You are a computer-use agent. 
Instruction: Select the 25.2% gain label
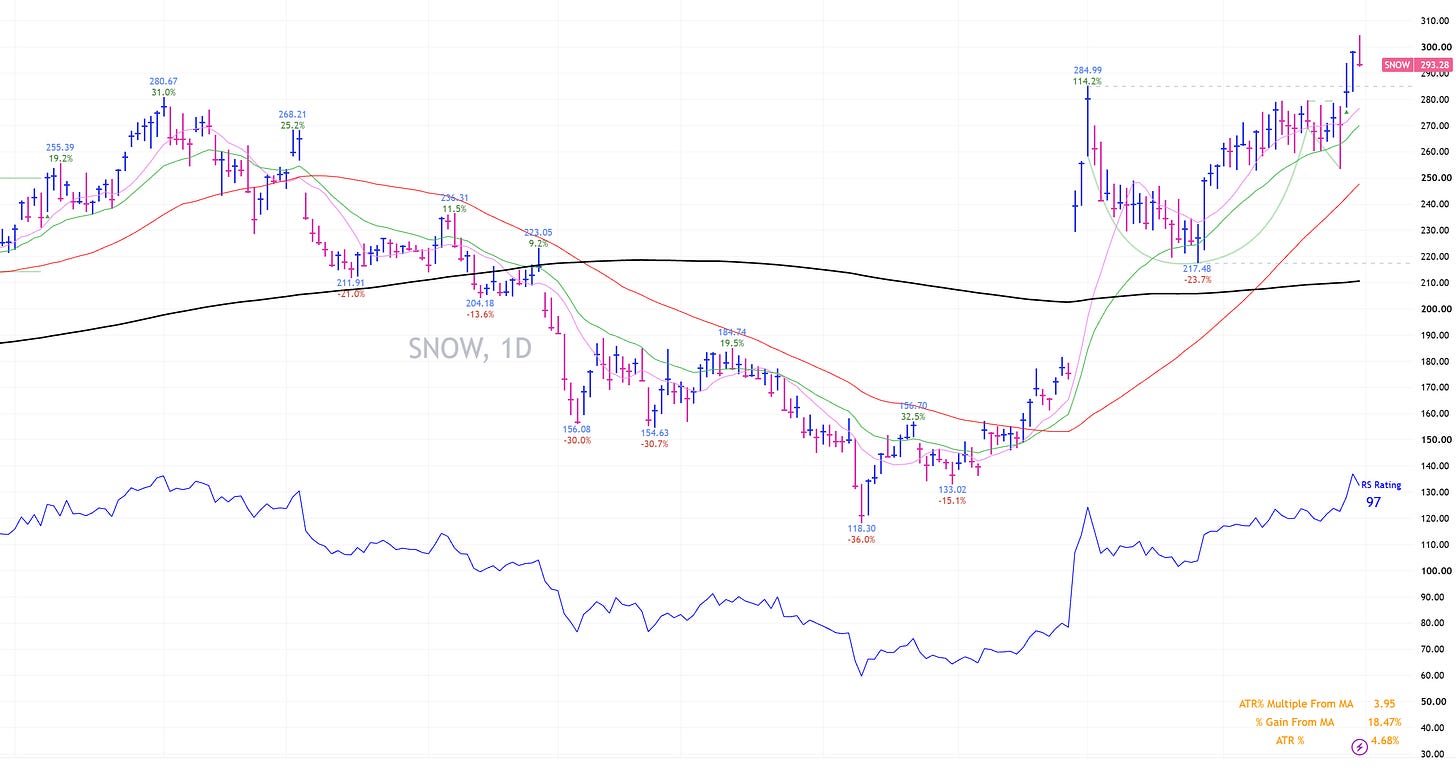pyautogui.click(x=292, y=126)
